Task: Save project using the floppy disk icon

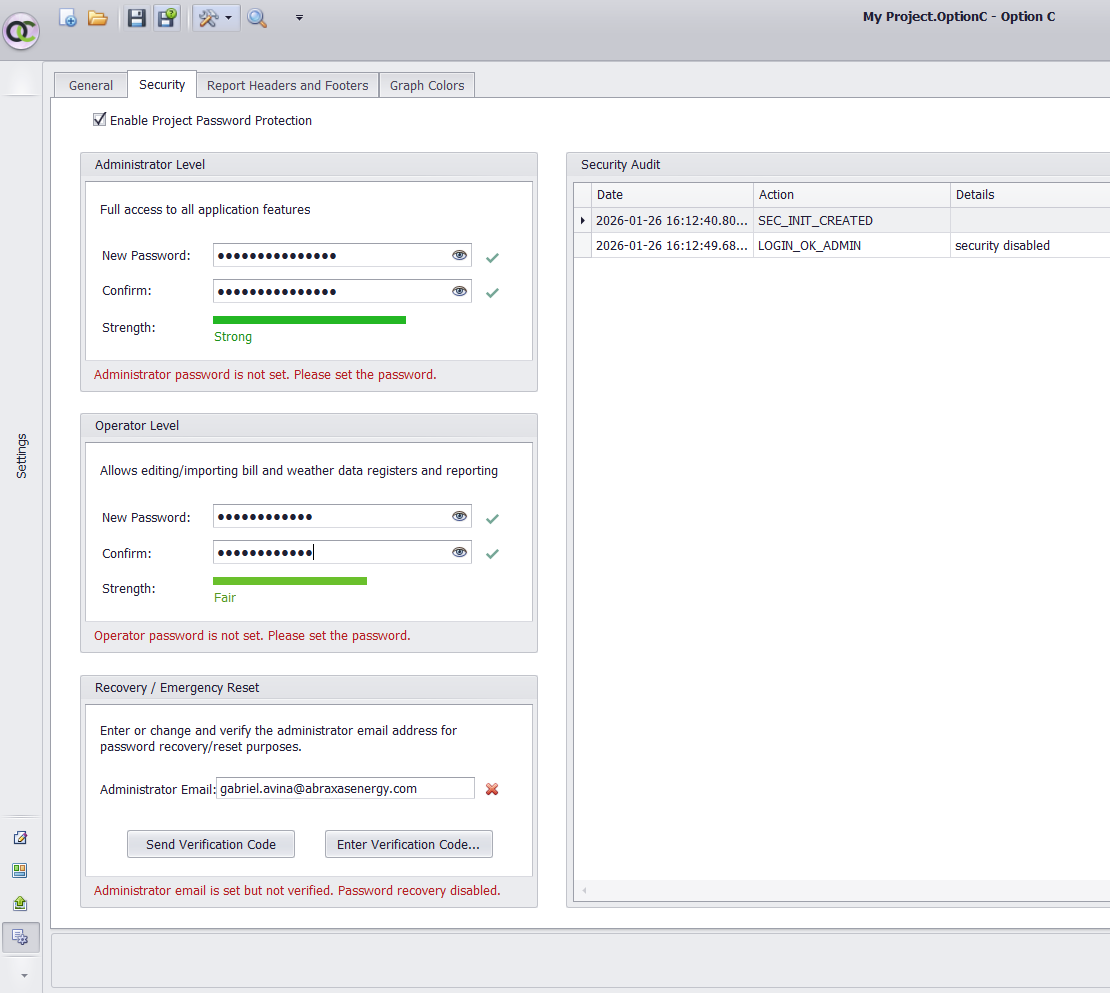Action: (x=137, y=18)
